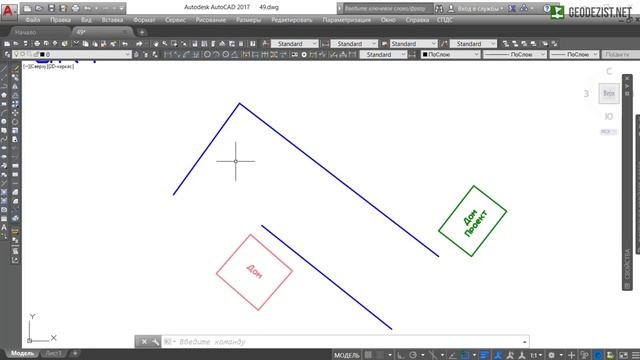Click ПоЦвету plot style box
The height and width of the screenshot is (360, 640).
click(620, 54)
